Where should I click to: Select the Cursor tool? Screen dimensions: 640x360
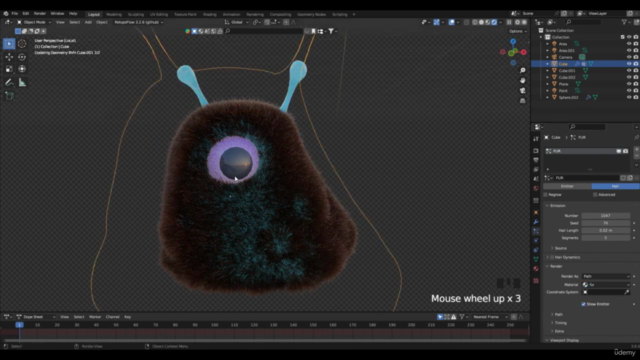tap(22, 44)
